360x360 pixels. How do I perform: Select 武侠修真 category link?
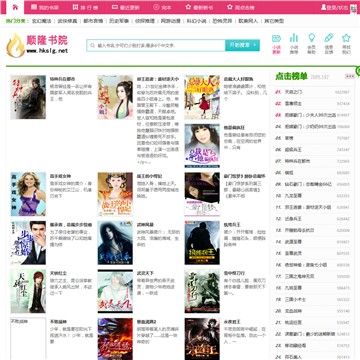[67, 21]
